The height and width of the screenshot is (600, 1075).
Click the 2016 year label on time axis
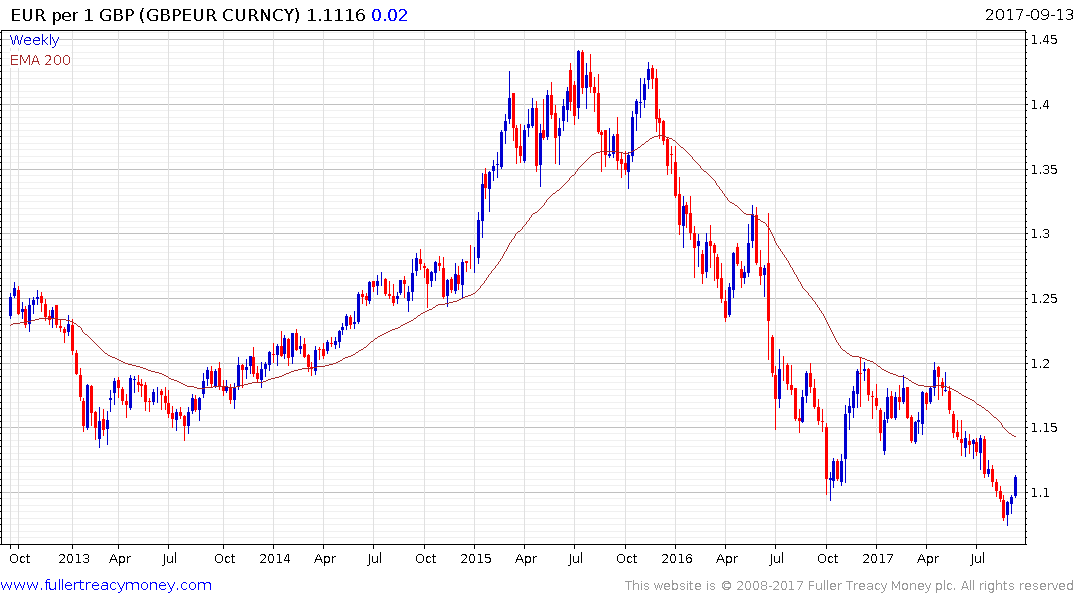pyautogui.click(x=677, y=558)
